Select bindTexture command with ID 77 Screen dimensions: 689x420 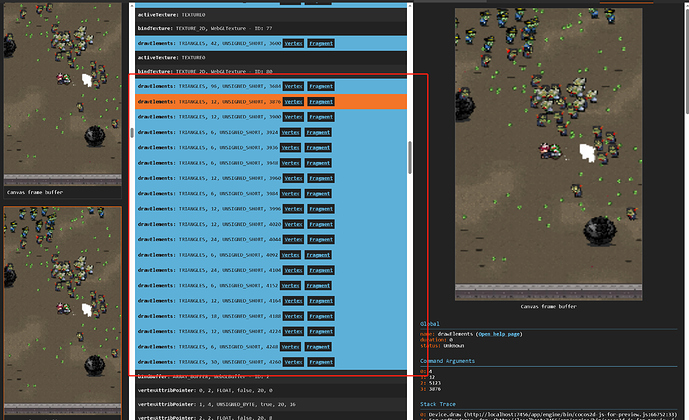[x=271, y=28]
